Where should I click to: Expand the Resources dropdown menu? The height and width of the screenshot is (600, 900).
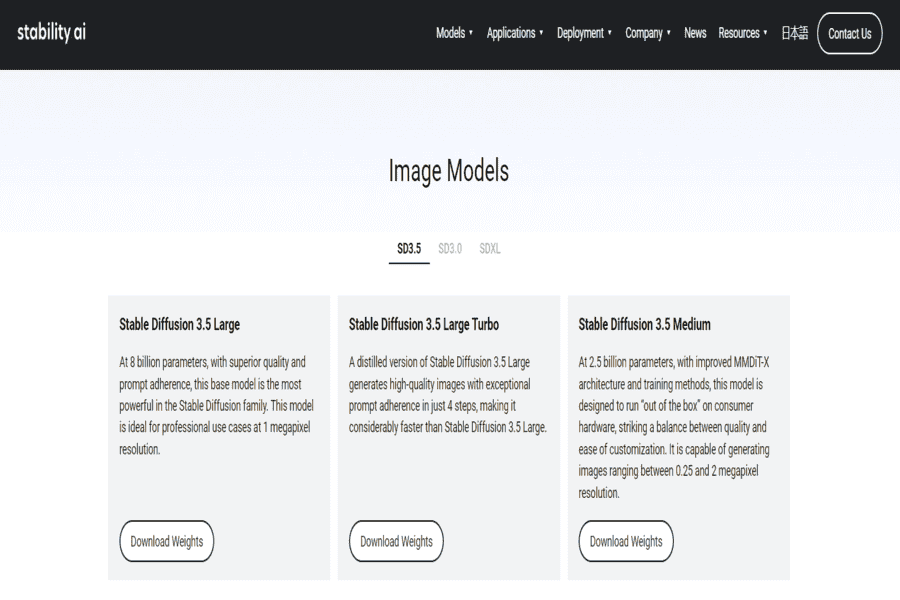pyautogui.click(x=739, y=33)
